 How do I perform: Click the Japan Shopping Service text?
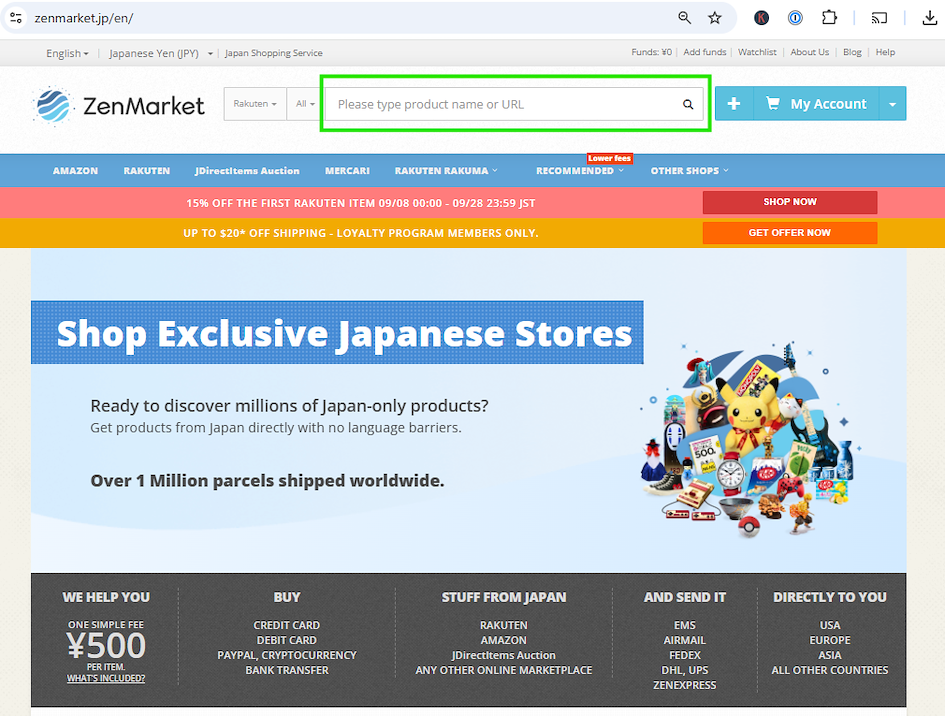click(274, 53)
